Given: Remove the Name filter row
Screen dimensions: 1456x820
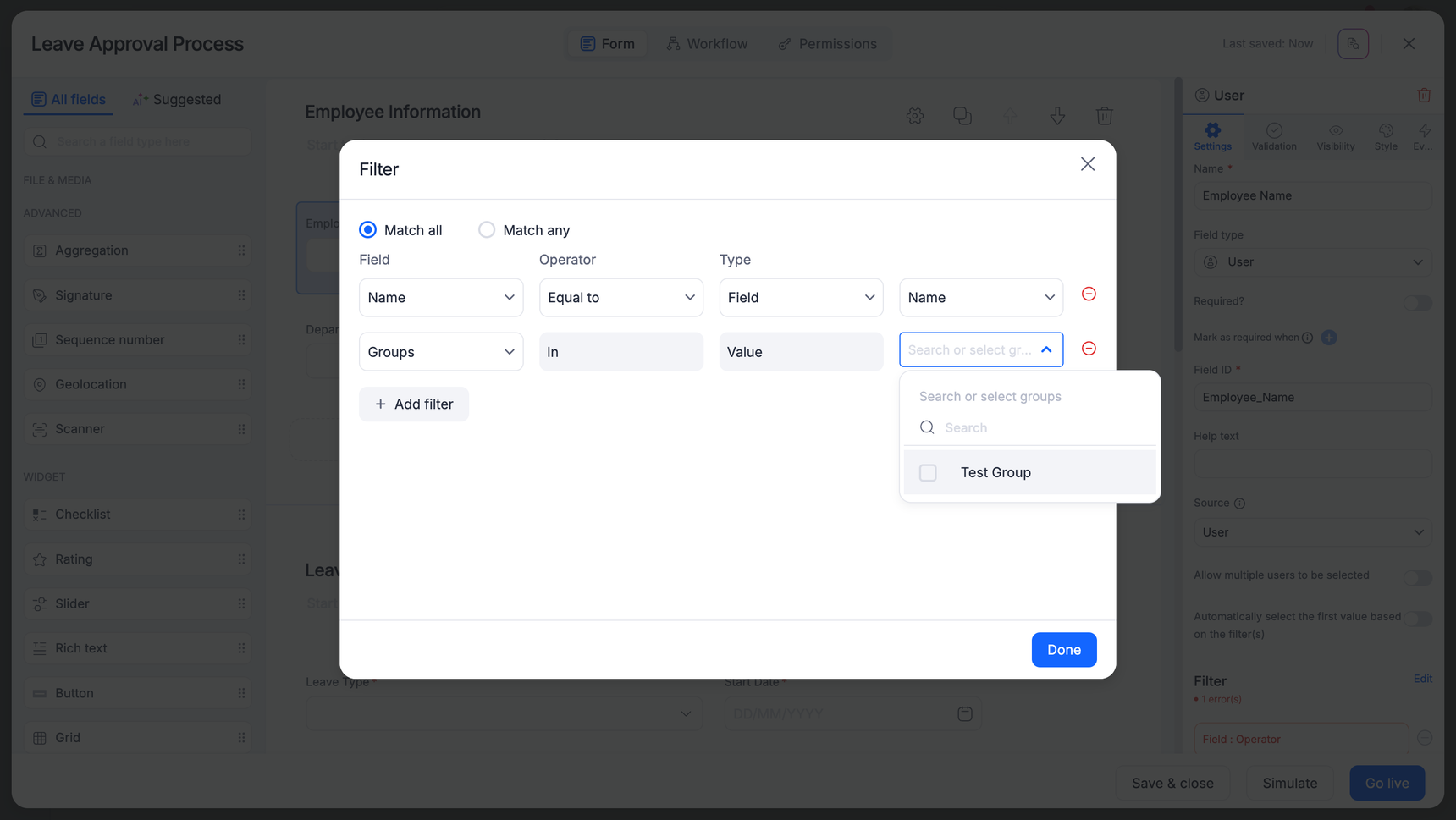Looking at the screenshot, I should (x=1089, y=294).
